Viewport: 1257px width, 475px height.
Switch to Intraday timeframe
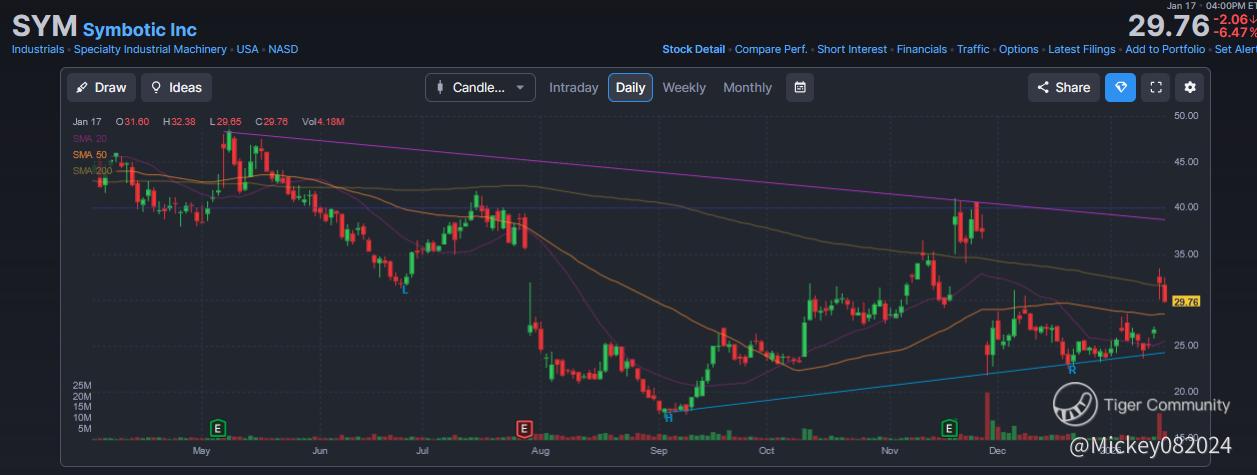(574, 87)
